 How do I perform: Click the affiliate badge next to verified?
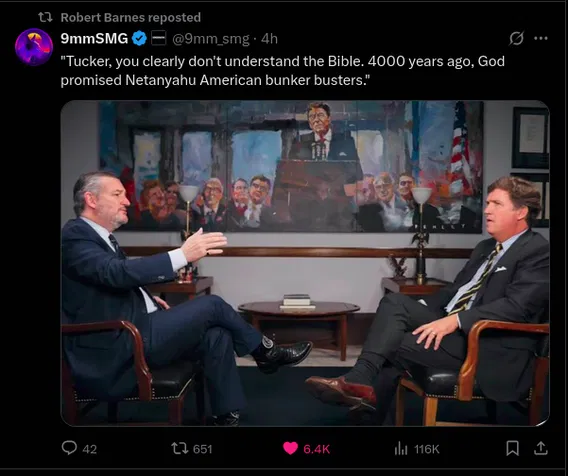point(158,38)
